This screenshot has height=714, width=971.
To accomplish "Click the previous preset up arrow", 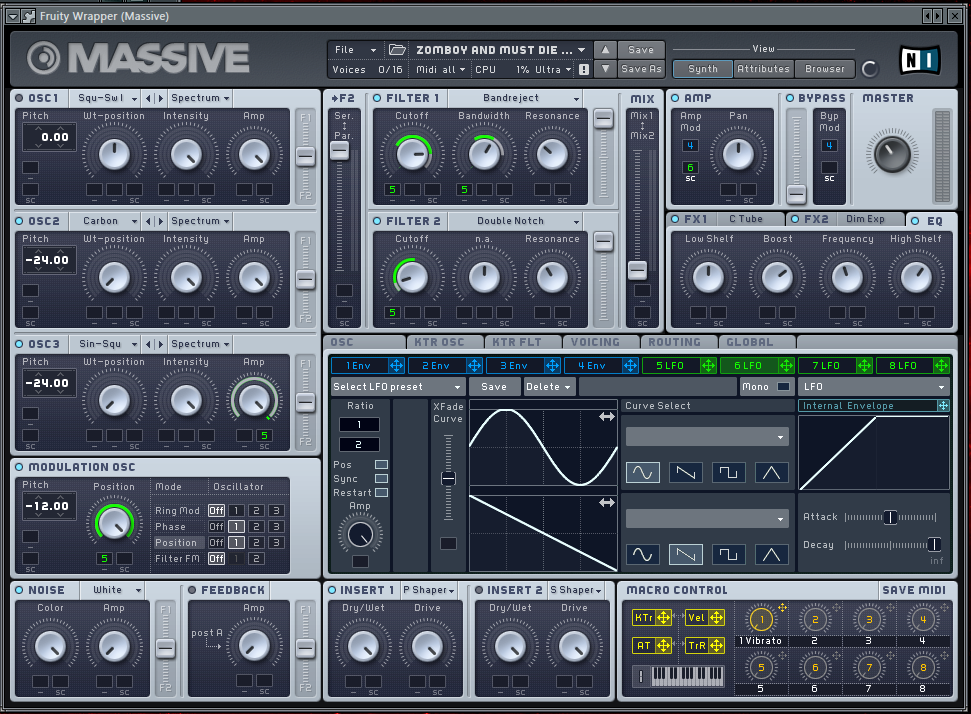I will [605, 50].
